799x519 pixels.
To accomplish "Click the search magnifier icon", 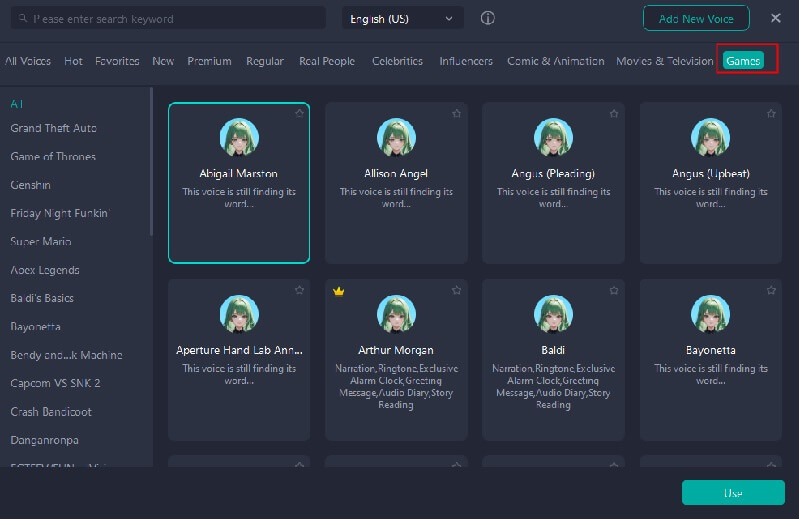I will [23, 19].
